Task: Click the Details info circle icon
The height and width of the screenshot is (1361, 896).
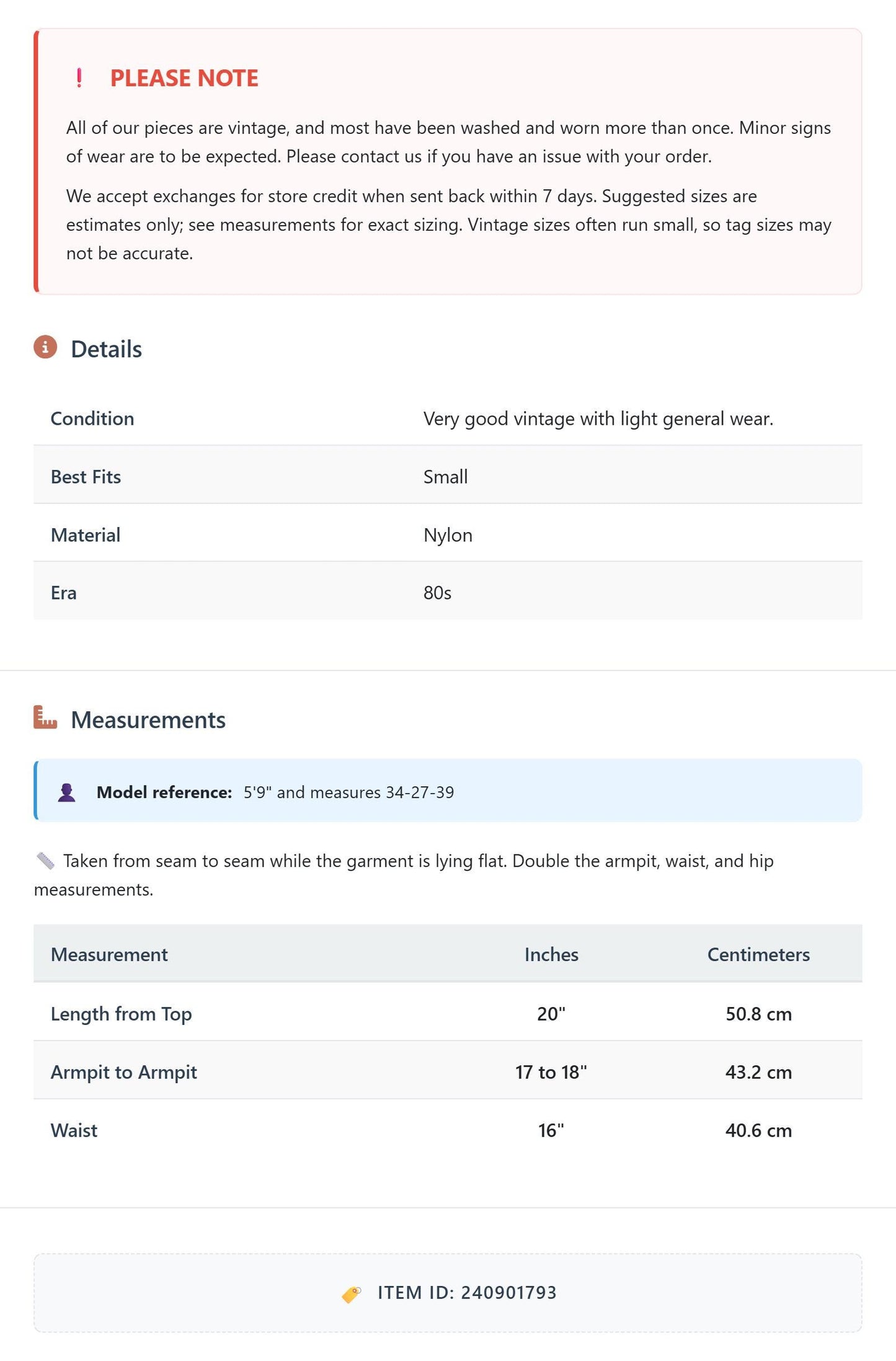Action: (x=45, y=347)
